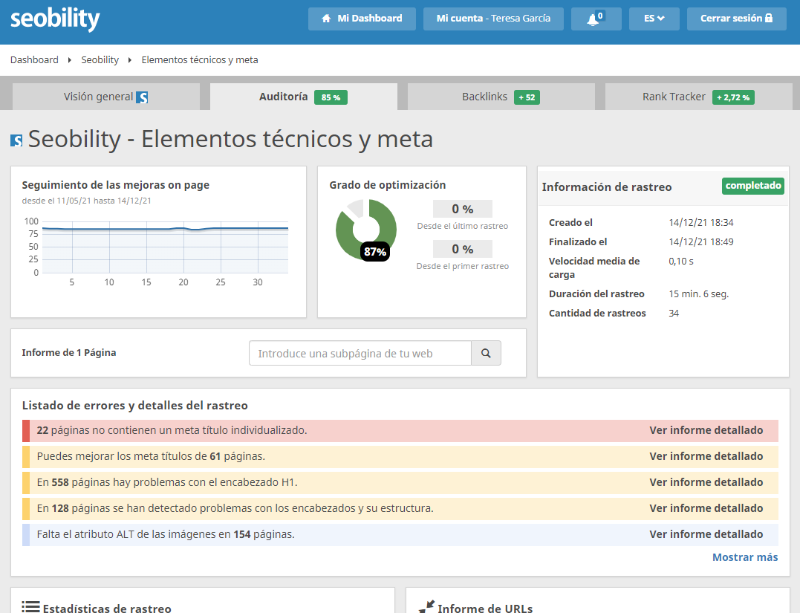
Task: Click the 558 páginas H1 warning row
Action: [400, 482]
